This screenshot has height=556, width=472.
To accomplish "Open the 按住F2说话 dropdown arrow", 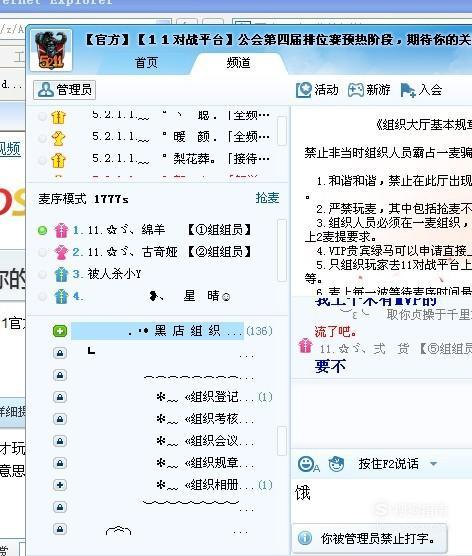I will point(433,464).
